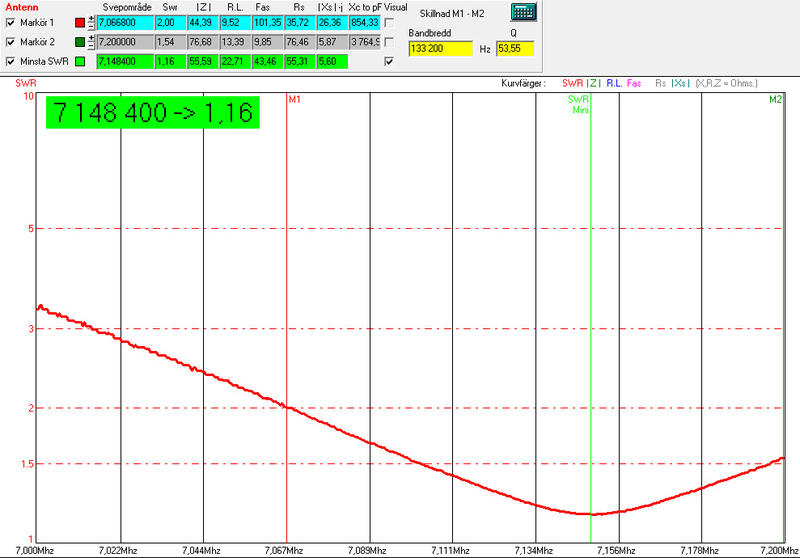Click the Markör 1 frequency field 7,066800

pos(126,23)
